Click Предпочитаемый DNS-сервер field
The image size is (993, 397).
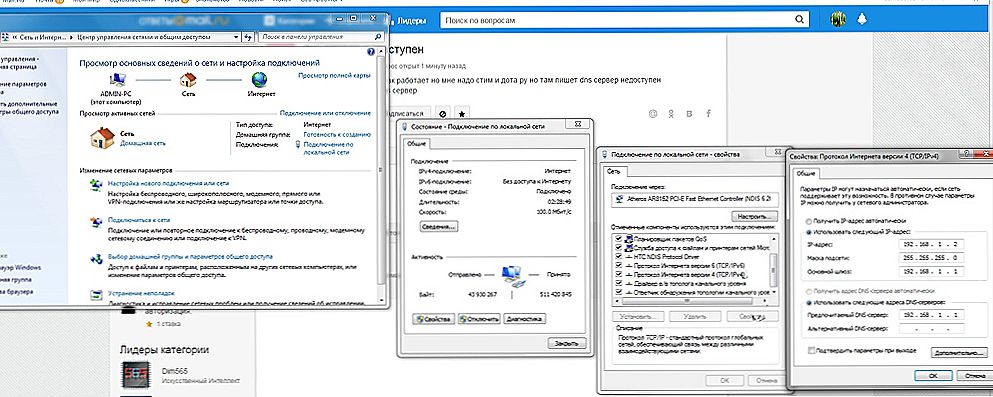pos(931,315)
